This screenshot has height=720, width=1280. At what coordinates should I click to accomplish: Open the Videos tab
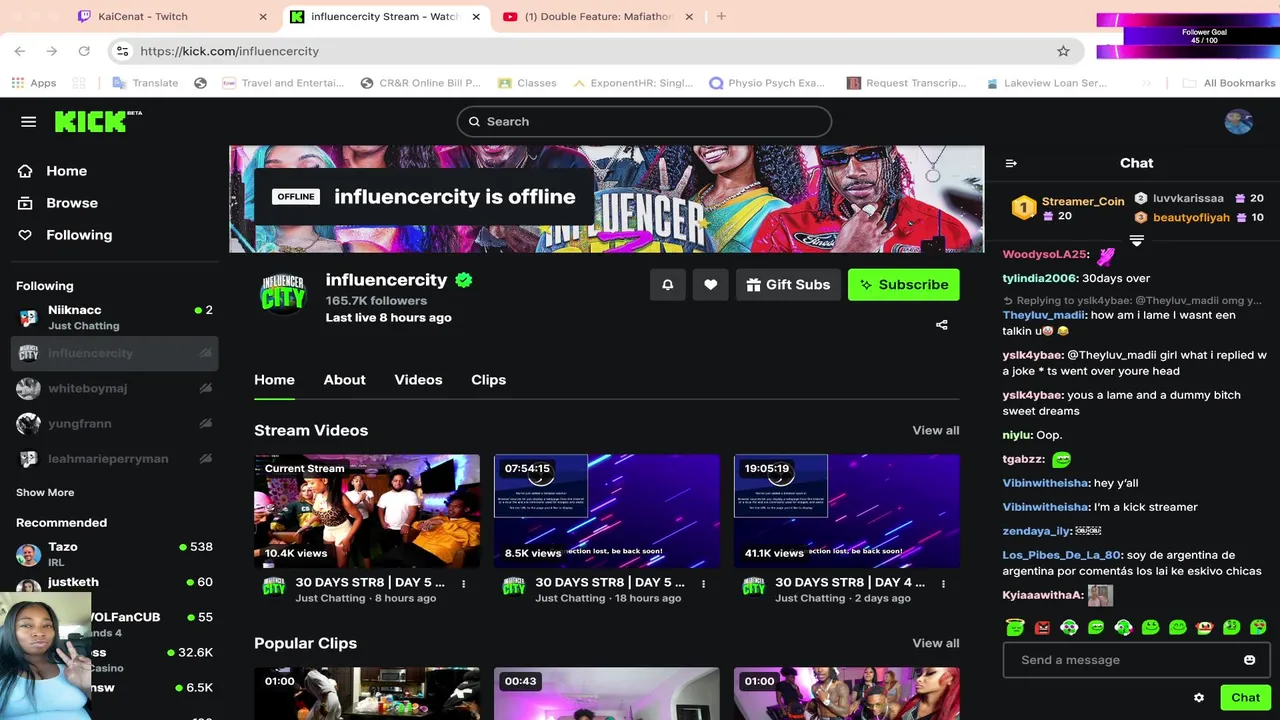[418, 380]
